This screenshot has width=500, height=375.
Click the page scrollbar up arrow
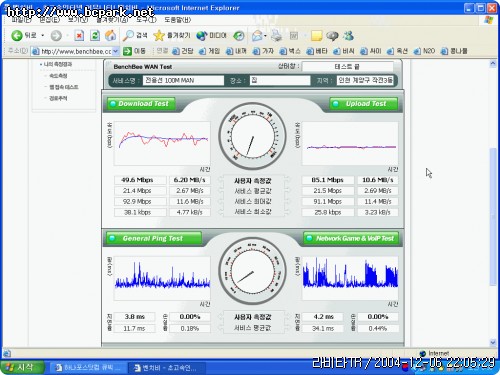click(493, 64)
